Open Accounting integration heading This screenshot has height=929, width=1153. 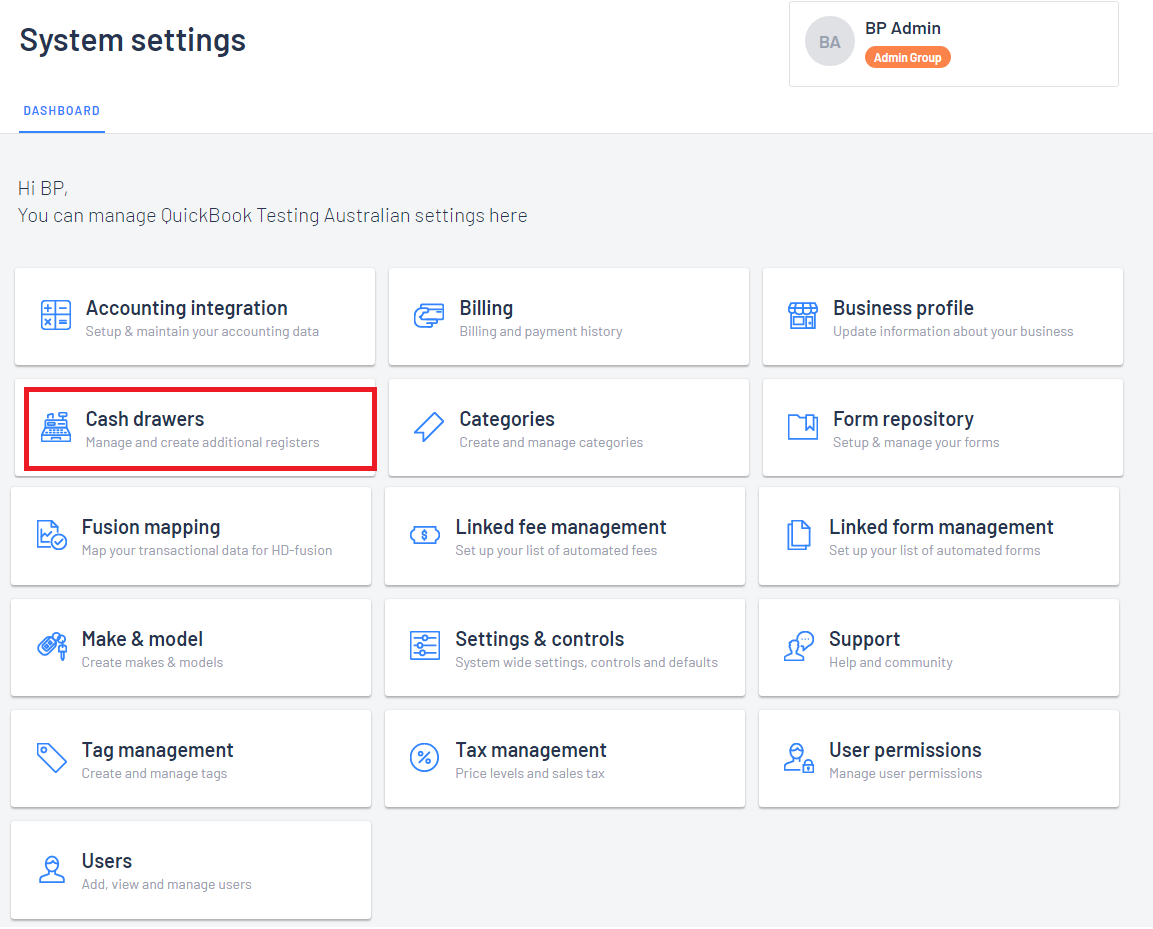point(187,308)
